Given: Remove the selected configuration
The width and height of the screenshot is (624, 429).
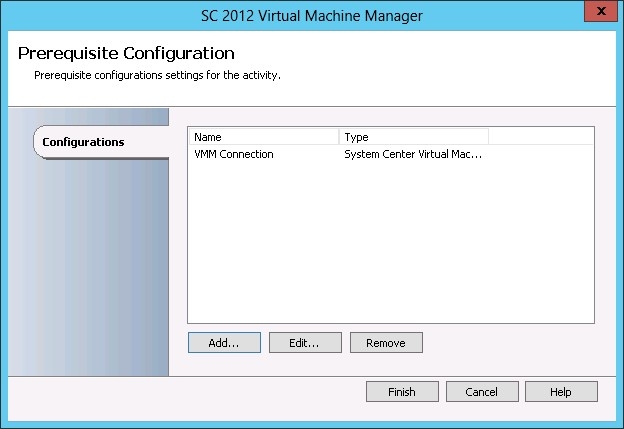Looking at the screenshot, I should (x=386, y=343).
